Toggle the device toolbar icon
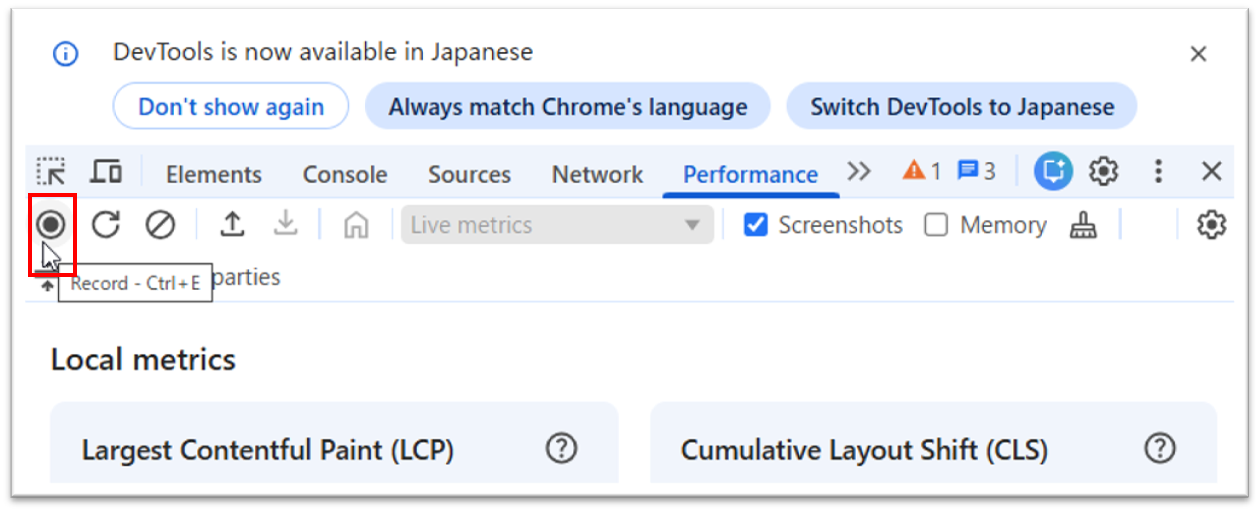 [106, 172]
